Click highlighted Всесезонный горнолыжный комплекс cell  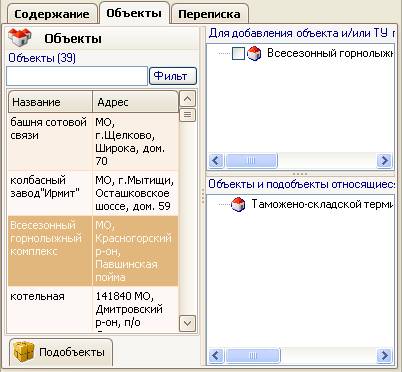point(50,251)
